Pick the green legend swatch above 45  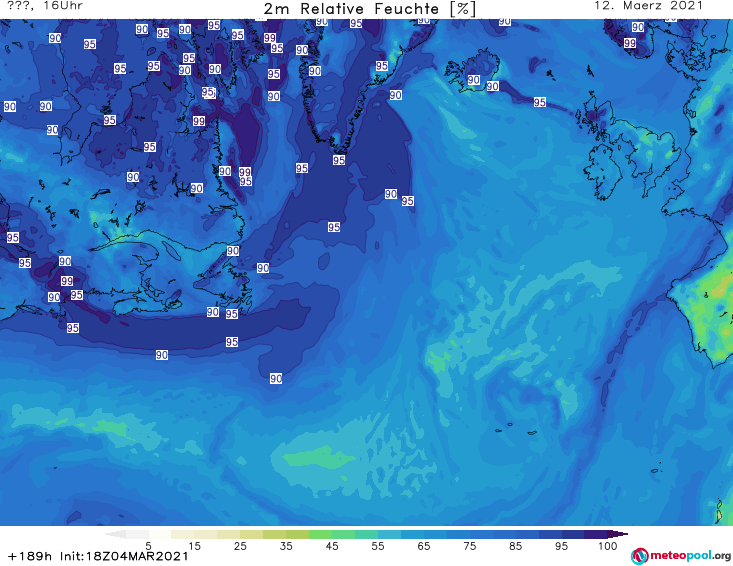coord(320,534)
